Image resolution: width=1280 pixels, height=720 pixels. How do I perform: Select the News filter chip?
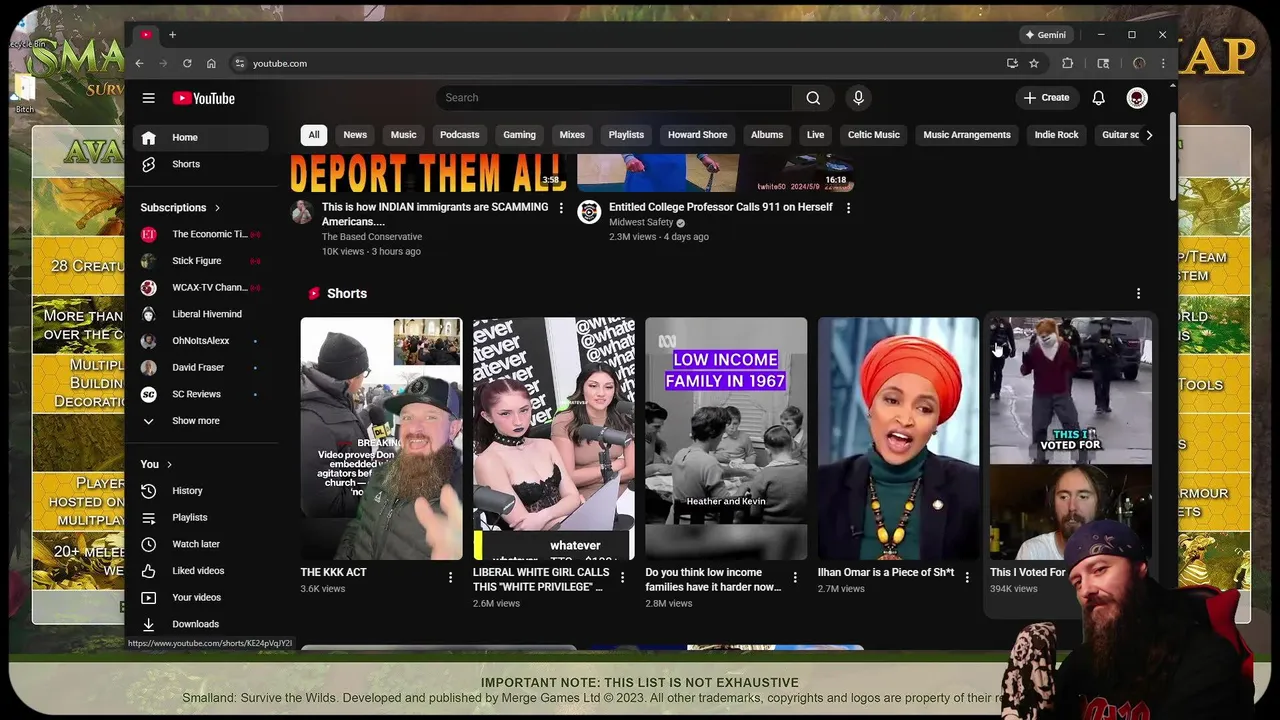(355, 135)
